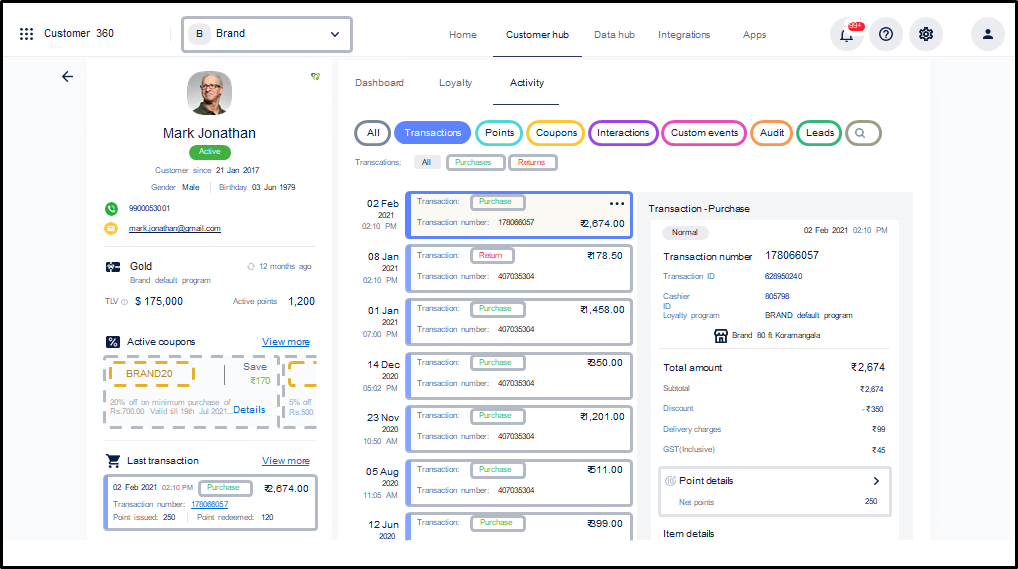1018x569 pixels.
Task: Click the email envelope icon
Action: [x=111, y=229]
